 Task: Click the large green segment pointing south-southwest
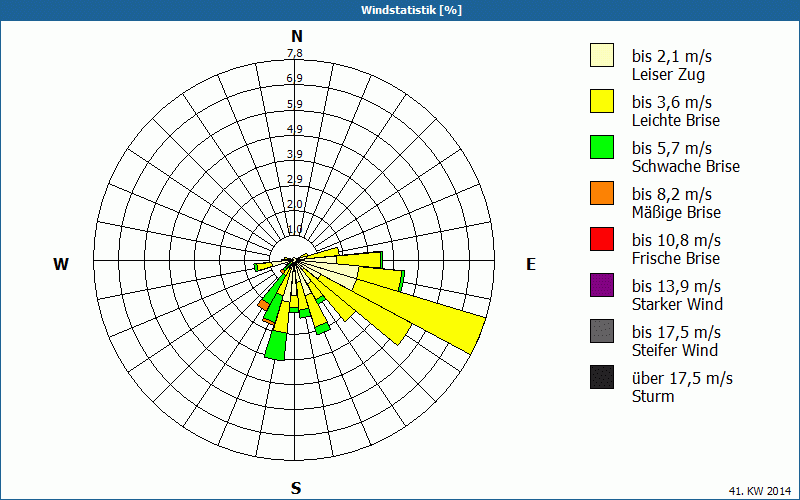(x=276, y=346)
